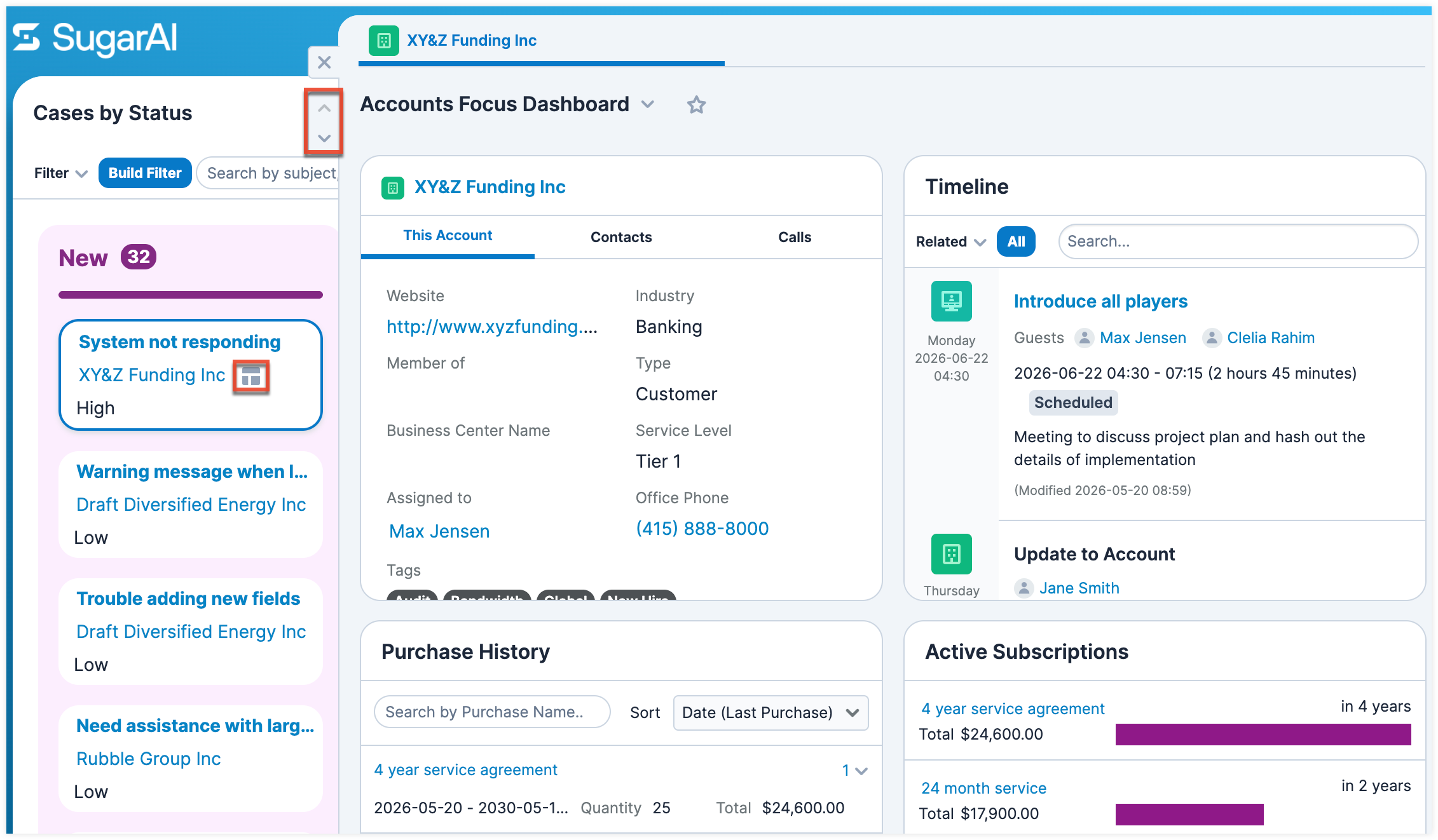Click account icon for Update to Account entry
The image size is (1438, 840).
(x=952, y=554)
